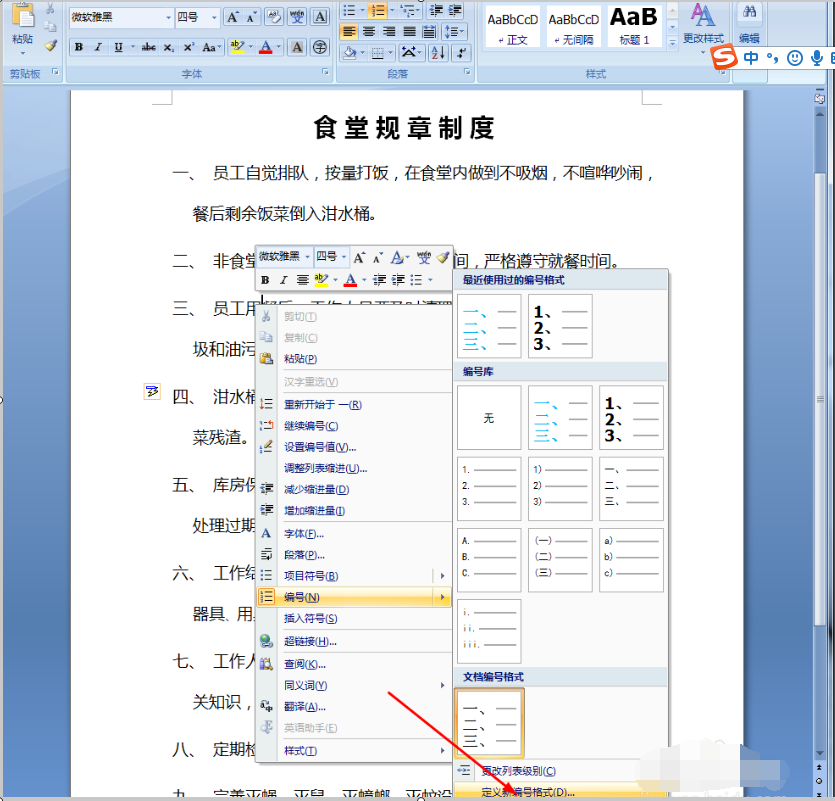Viewport: 835px width, 801px height.
Task: Click Increase Indent in ribbon paragraph group
Action: (x=455, y=10)
